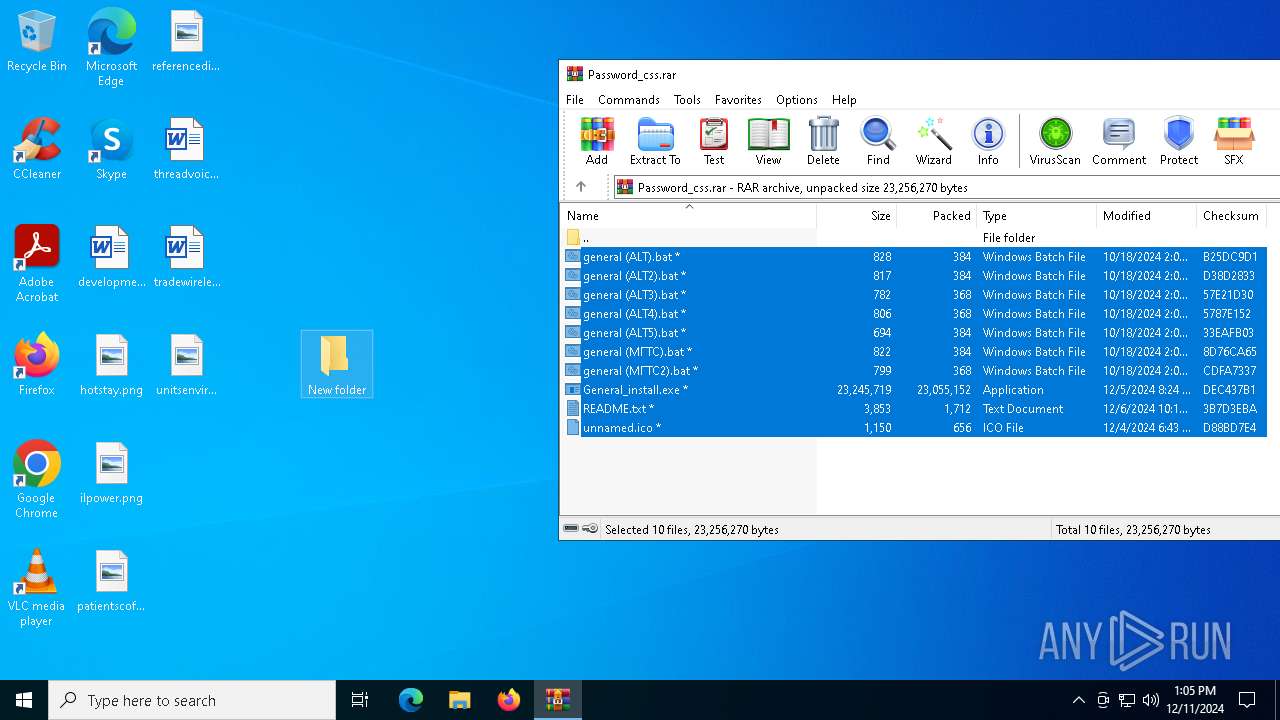Open the volume control in tray
Screen dimensions: 1280x720
1151,700
